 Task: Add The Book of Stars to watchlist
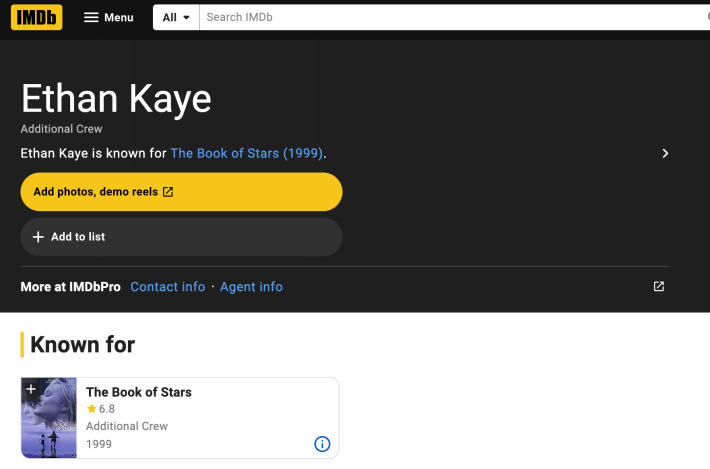tap(31, 389)
